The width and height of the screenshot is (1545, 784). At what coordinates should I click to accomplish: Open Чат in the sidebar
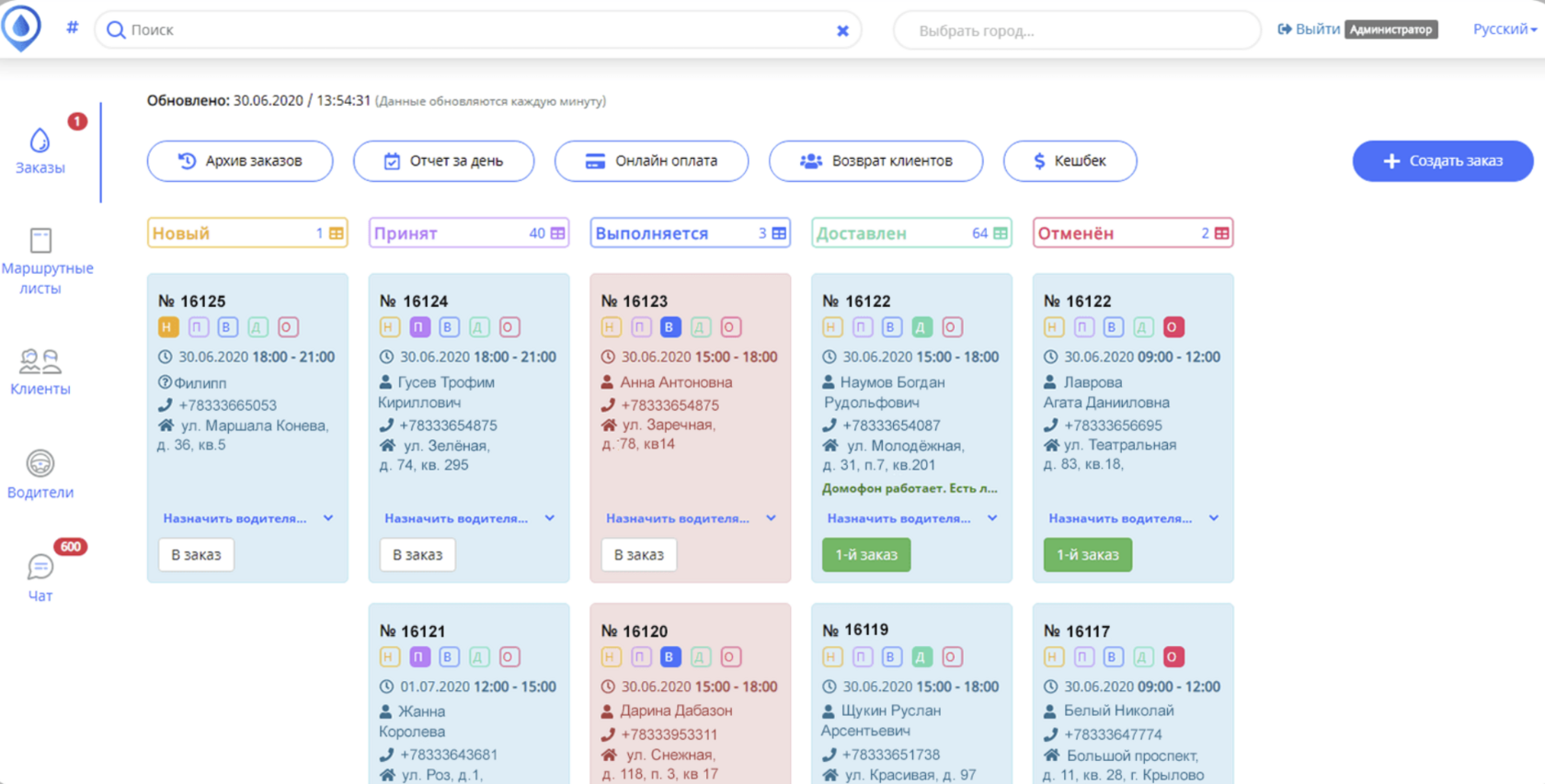pos(40,578)
